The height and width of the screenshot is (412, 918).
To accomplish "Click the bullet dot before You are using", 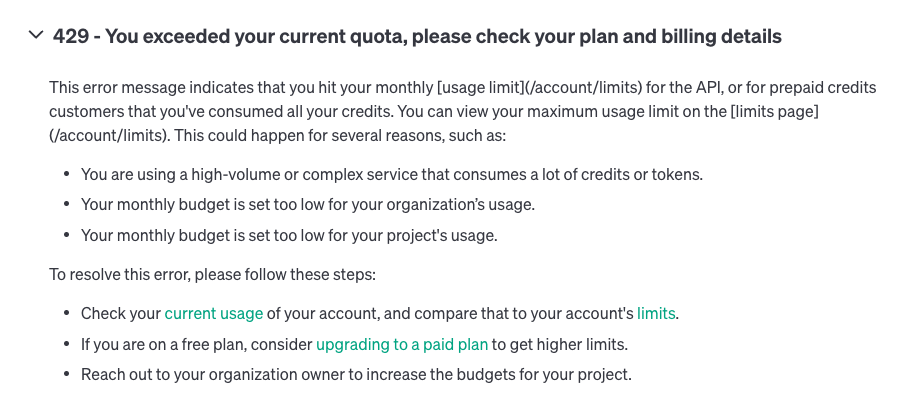I will coord(67,174).
